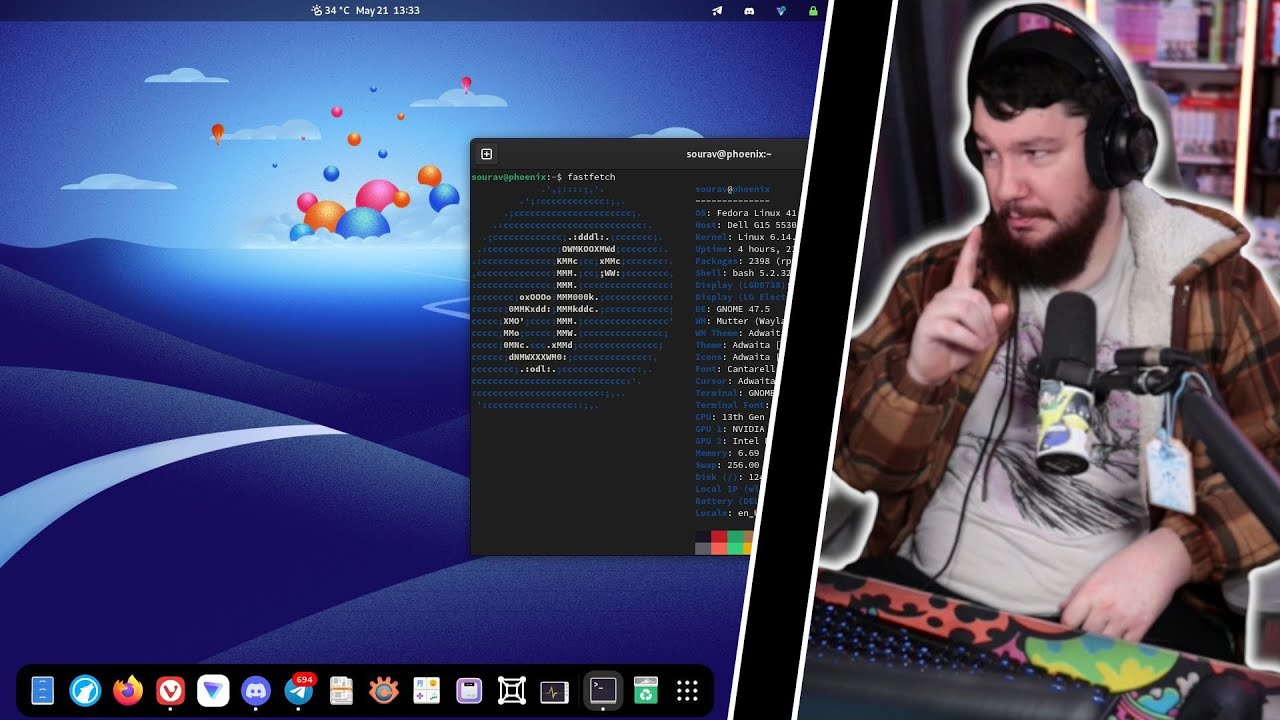Click the sourav@phoenix:~ terminal title
The image size is (1280, 720).
point(729,154)
